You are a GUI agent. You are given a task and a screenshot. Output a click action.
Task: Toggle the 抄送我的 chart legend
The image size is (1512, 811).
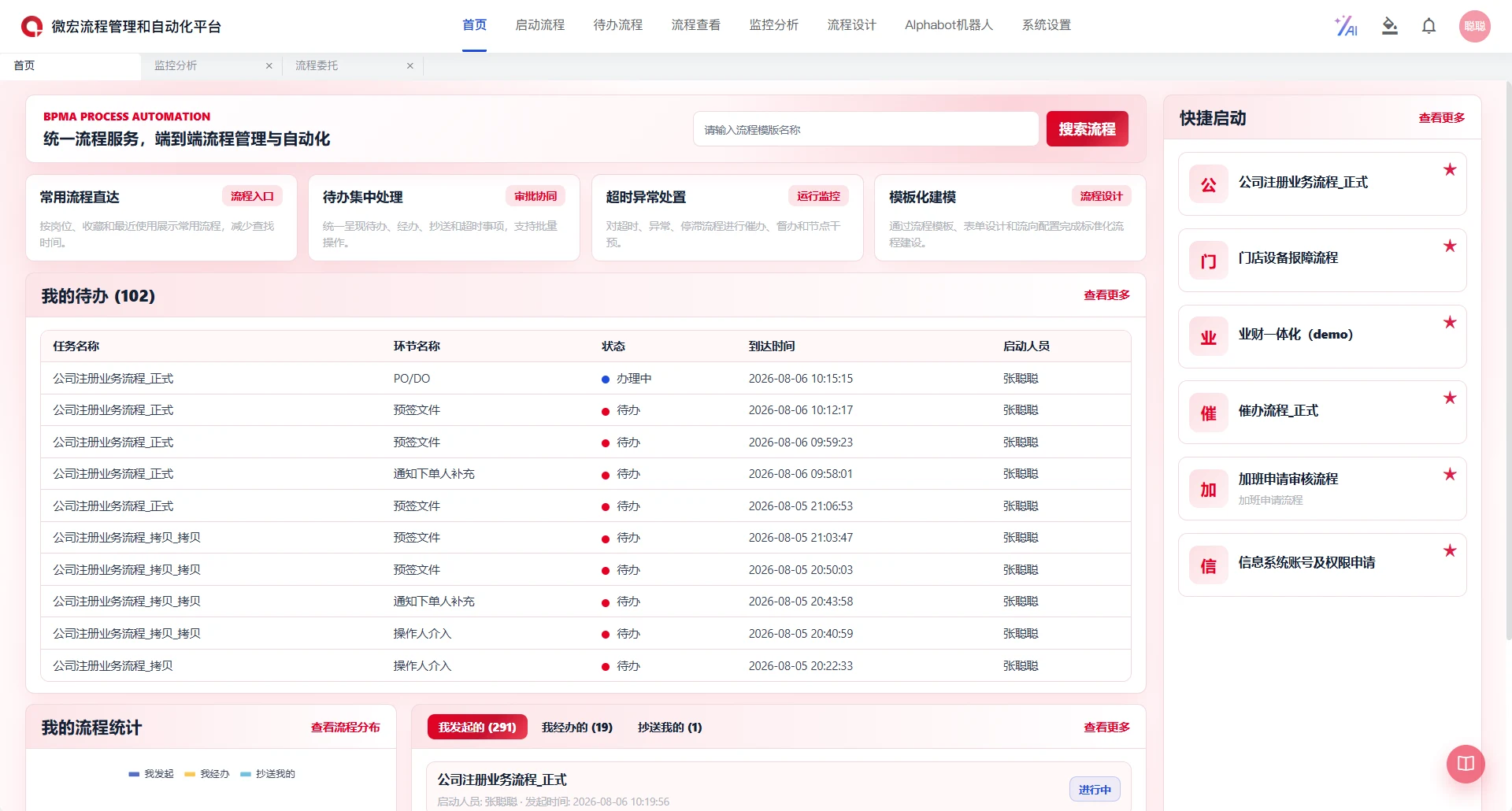click(x=268, y=774)
